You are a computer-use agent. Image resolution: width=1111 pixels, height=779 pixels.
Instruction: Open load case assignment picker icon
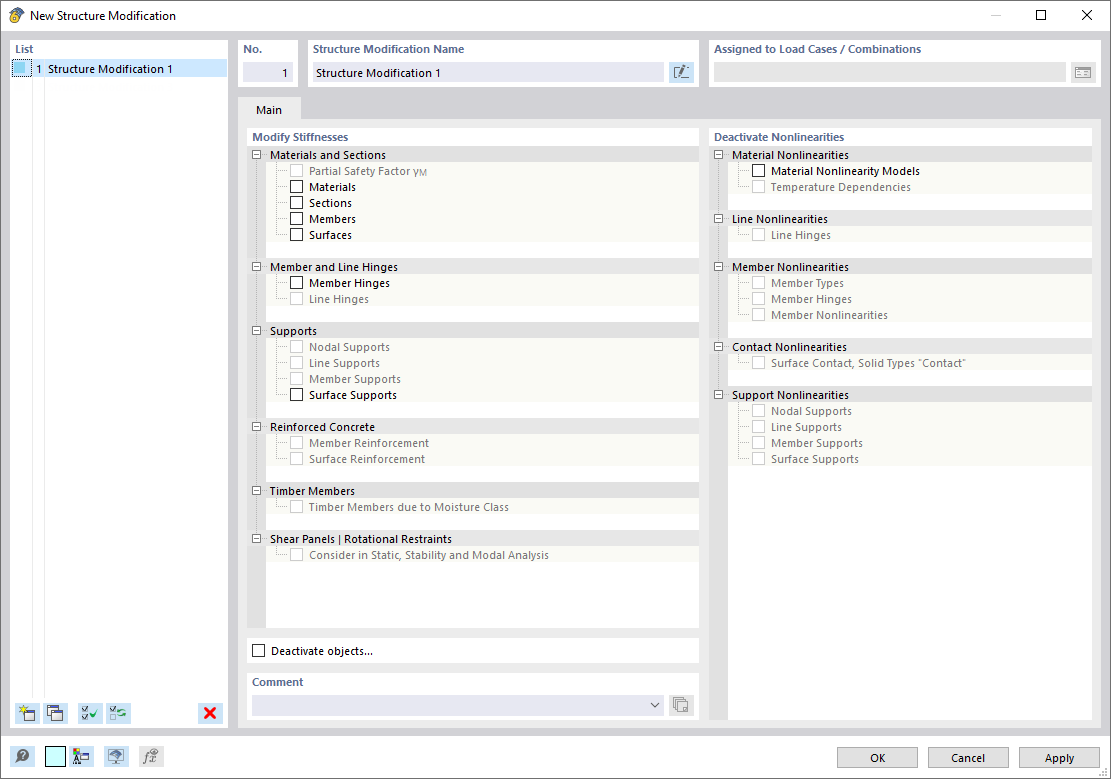pyautogui.click(x=1083, y=71)
